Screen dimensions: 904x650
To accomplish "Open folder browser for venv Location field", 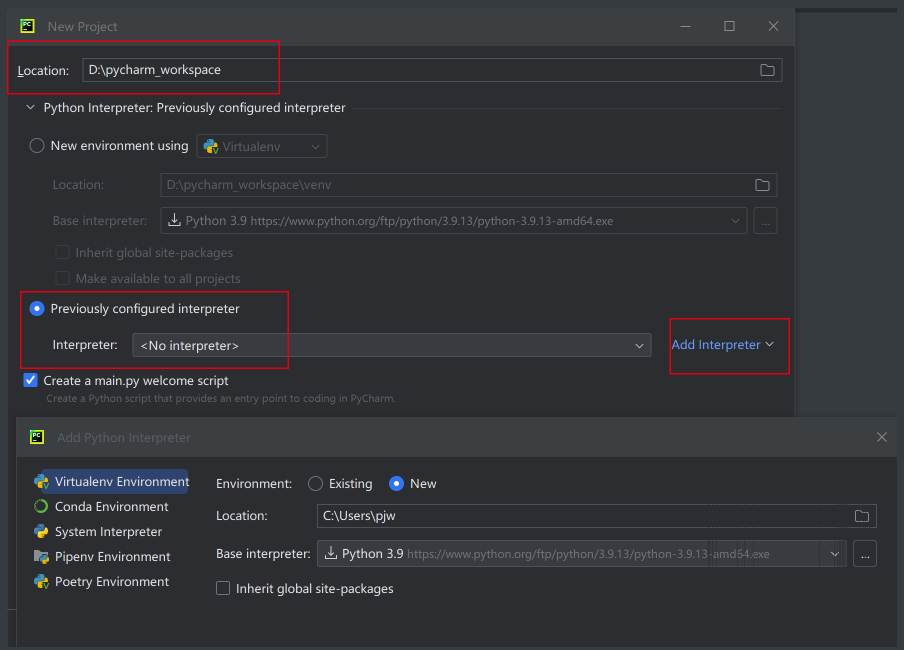I will [762, 185].
